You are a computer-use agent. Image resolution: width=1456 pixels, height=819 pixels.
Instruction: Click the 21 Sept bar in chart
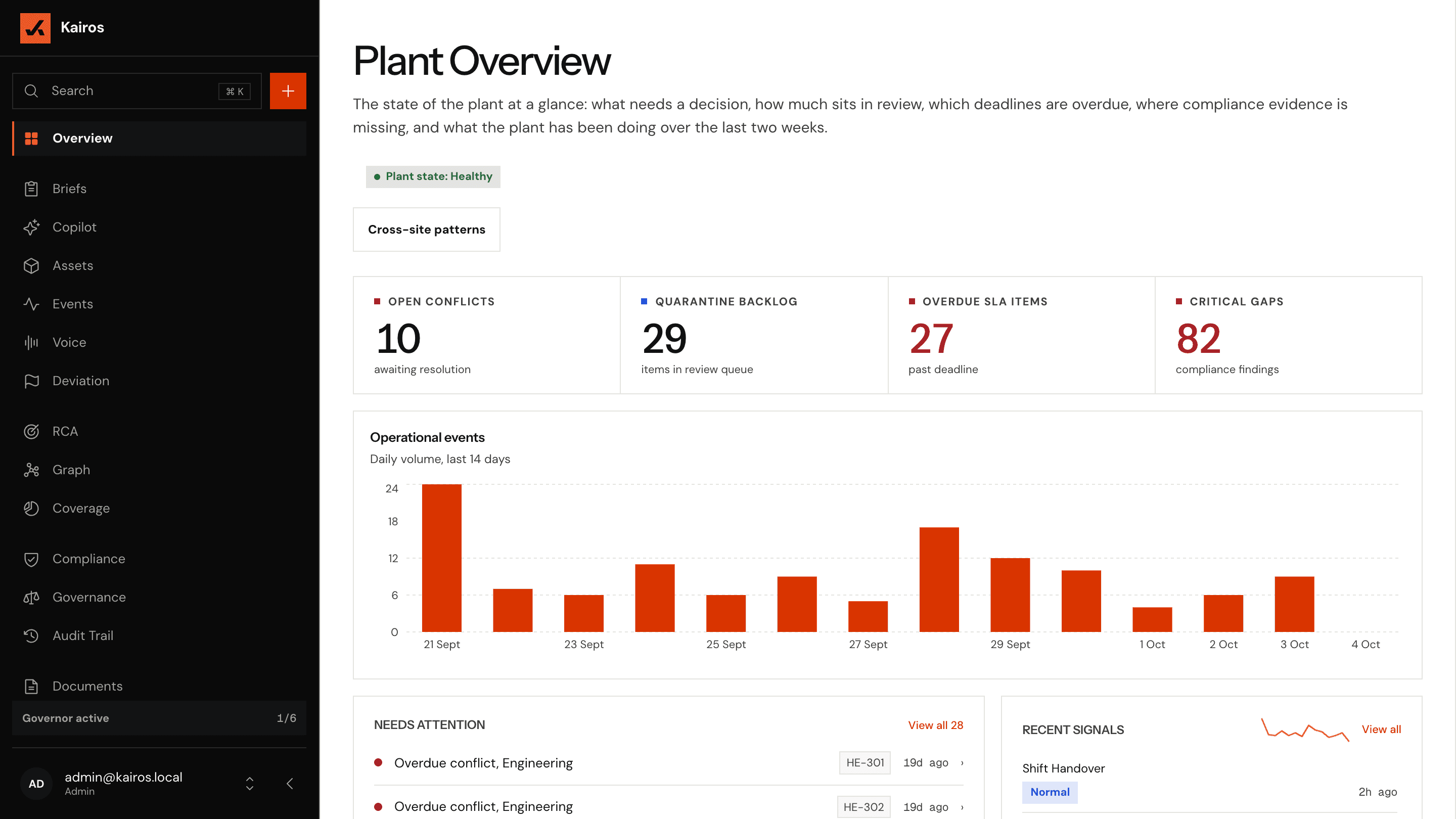[x=441, y=558]
